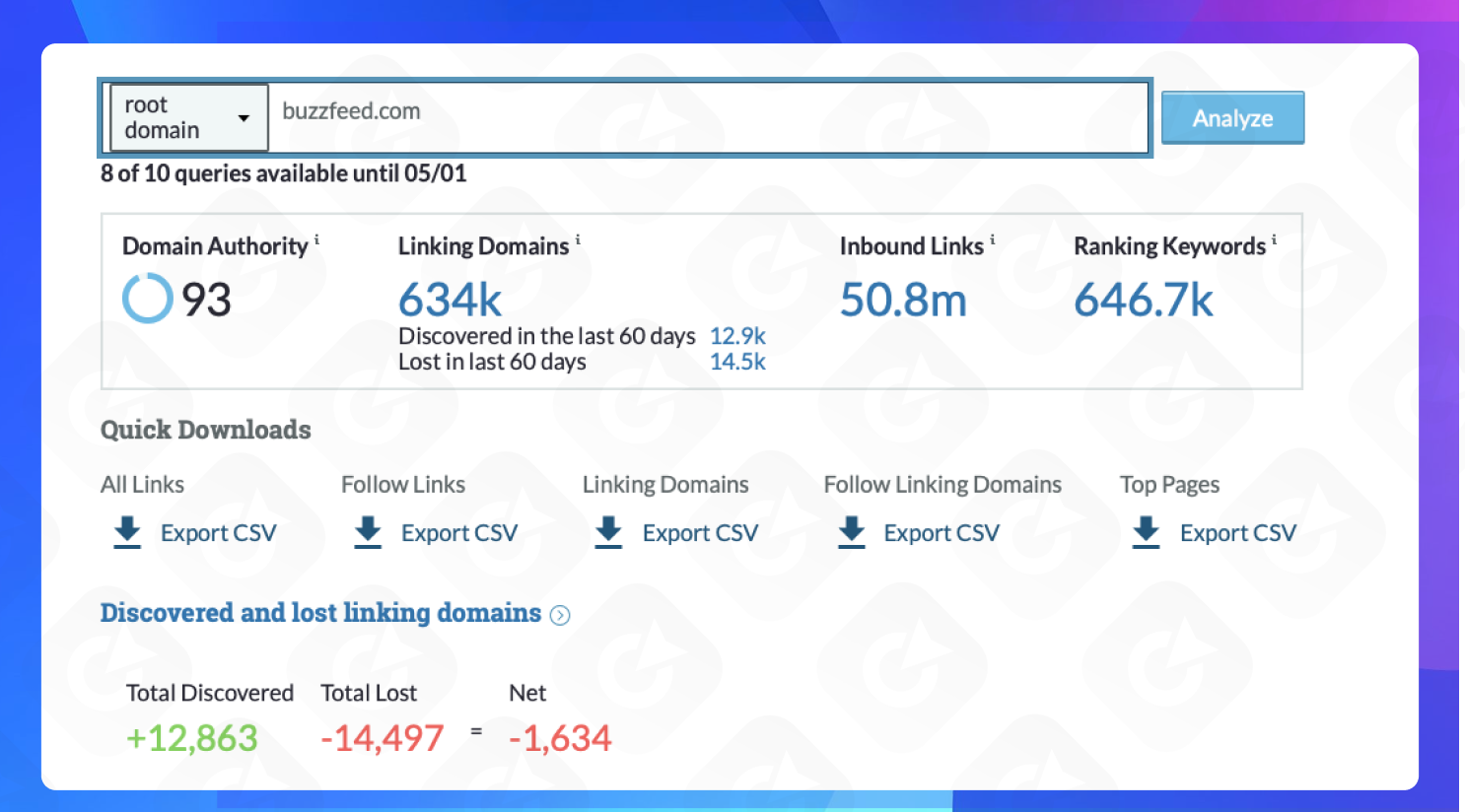Viewport: 1465px width, 812px height.
Task: Export CSV for Follow Linking Domains
Action: pyautogui.click(x=942, y=533)
